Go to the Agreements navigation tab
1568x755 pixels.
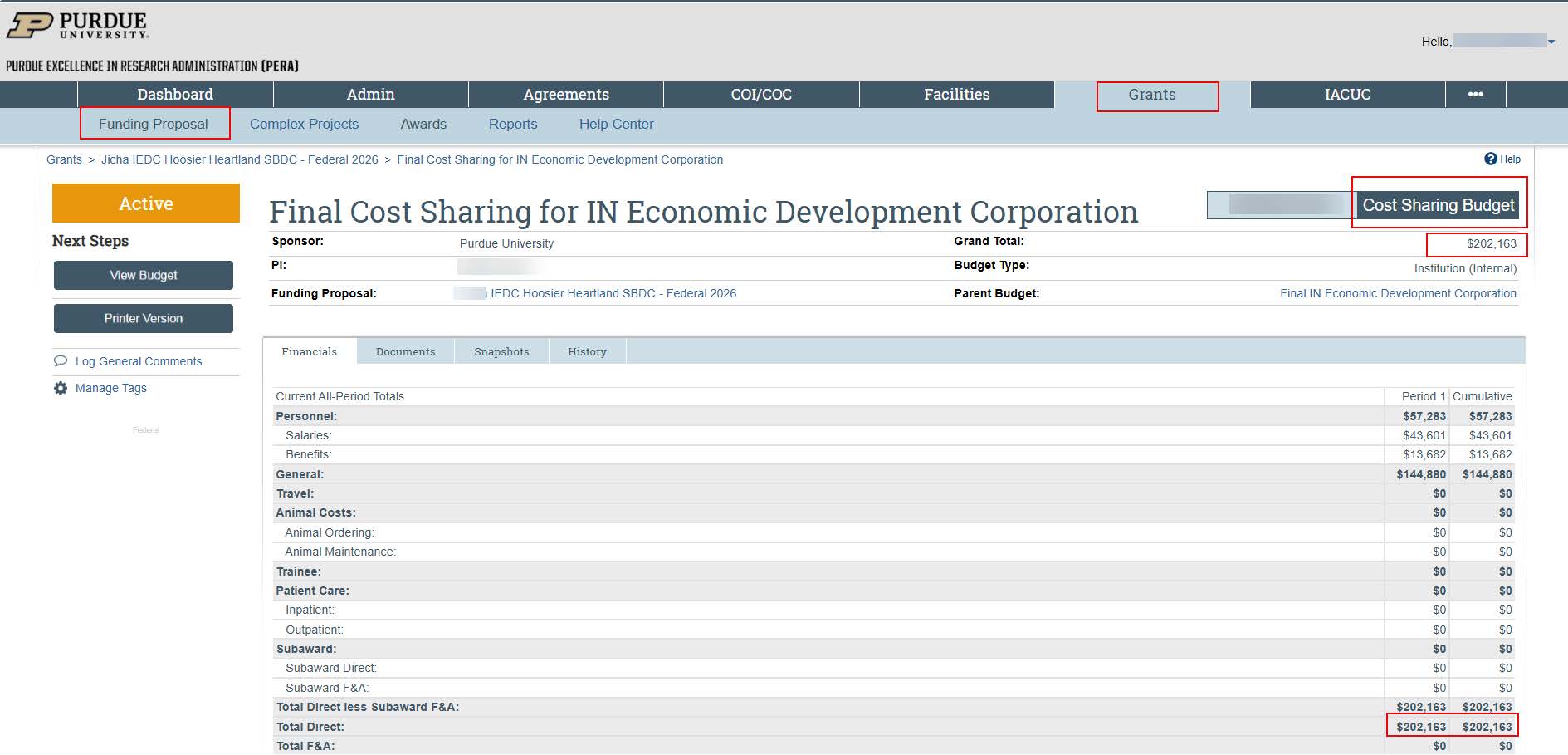click(x=566, y=95)
